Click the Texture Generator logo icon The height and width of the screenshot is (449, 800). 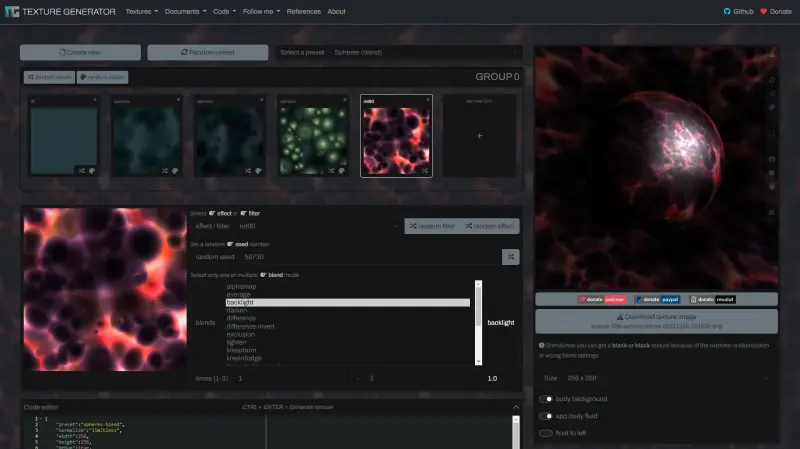[12, 11]
